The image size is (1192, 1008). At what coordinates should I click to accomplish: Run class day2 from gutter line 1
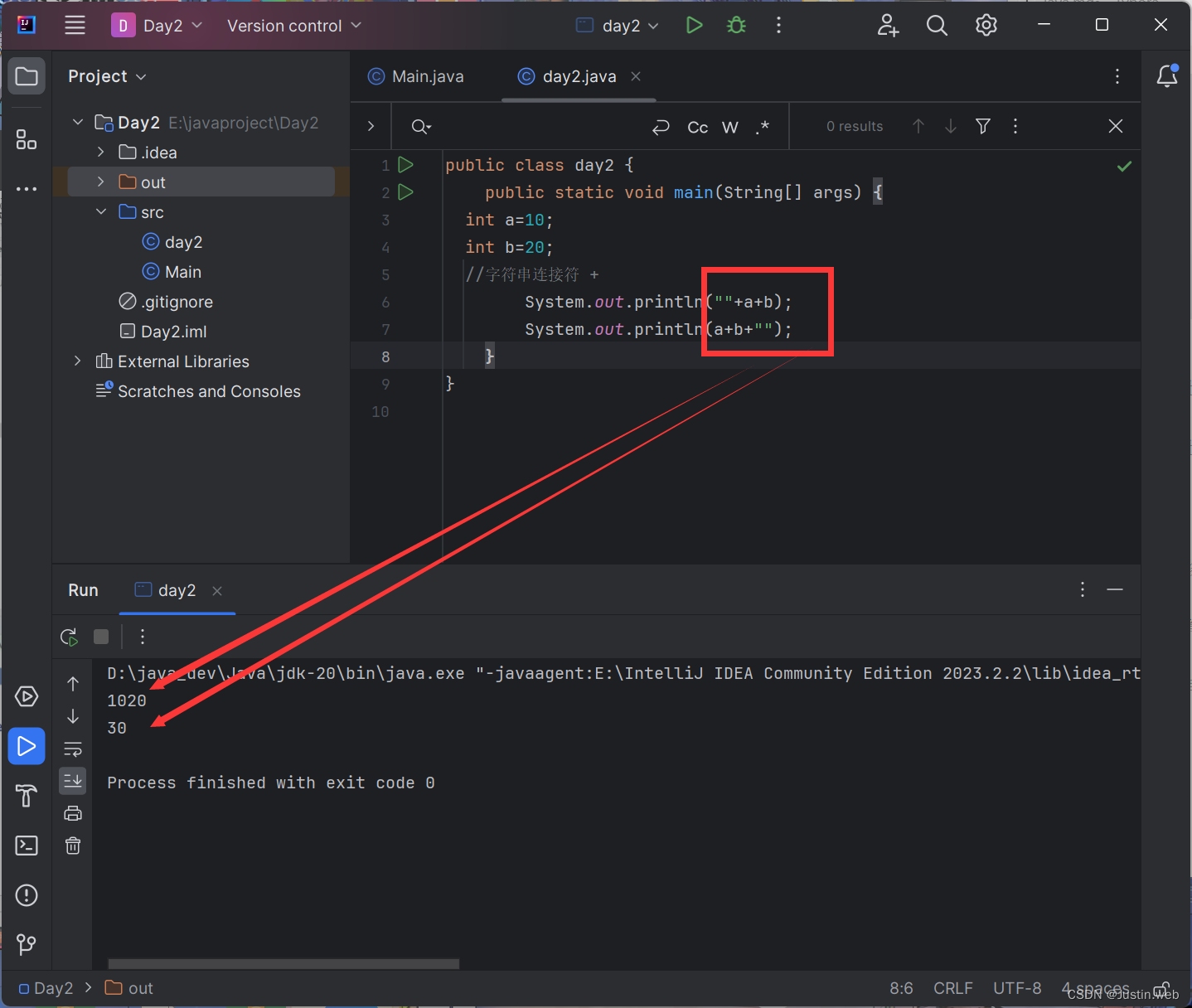(405, 165)
